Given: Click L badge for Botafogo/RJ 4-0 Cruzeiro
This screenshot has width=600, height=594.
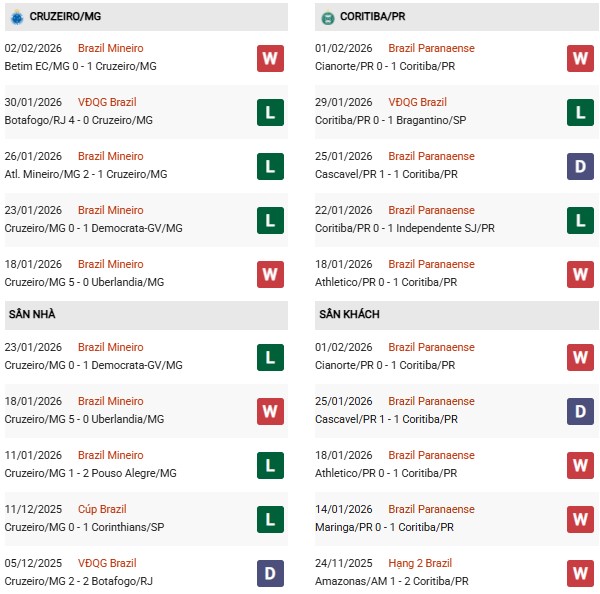Looking at the screenshot, I should (x=269, y=112).
